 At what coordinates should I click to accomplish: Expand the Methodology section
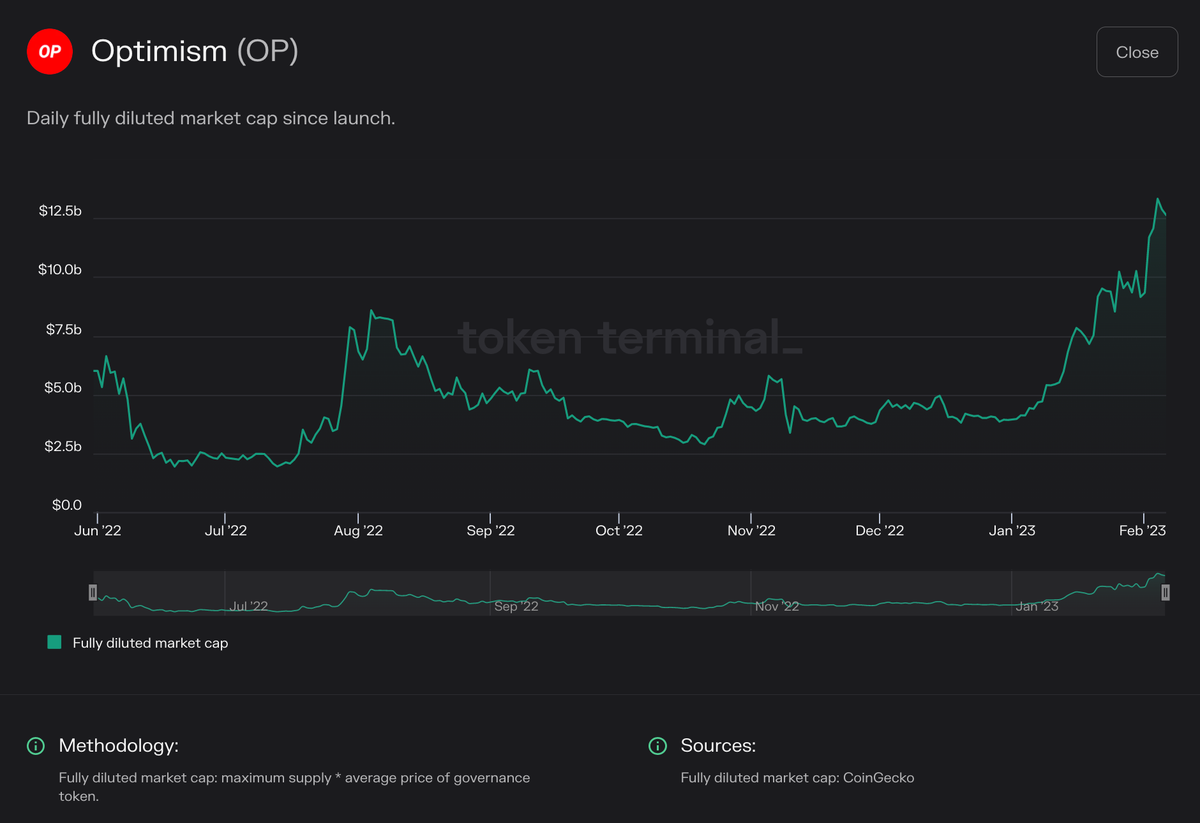point(117,746)
